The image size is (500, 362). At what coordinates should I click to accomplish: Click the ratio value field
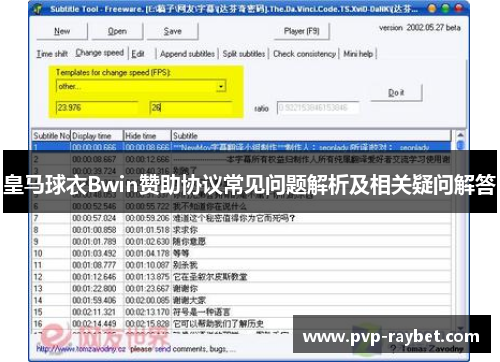click(x=318, y=108)
